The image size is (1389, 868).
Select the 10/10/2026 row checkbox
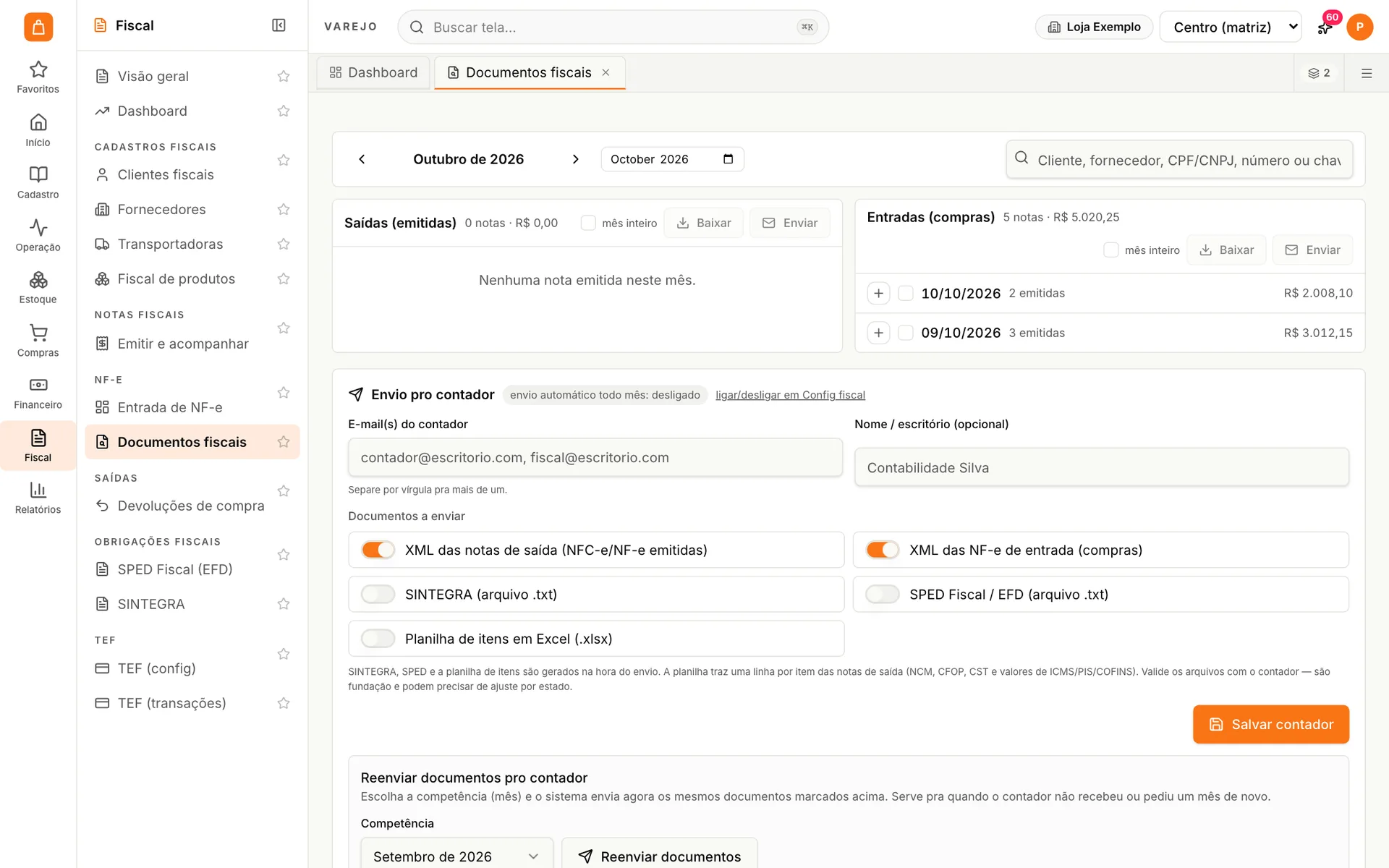tap(905, 293)
